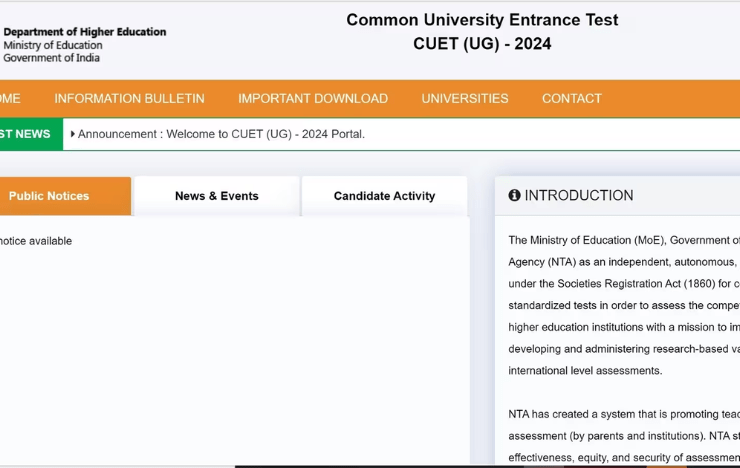Click the 'higher education institutions with a mission' line
740x468 pixels.
pyautogui.click(x=624, y=327)
